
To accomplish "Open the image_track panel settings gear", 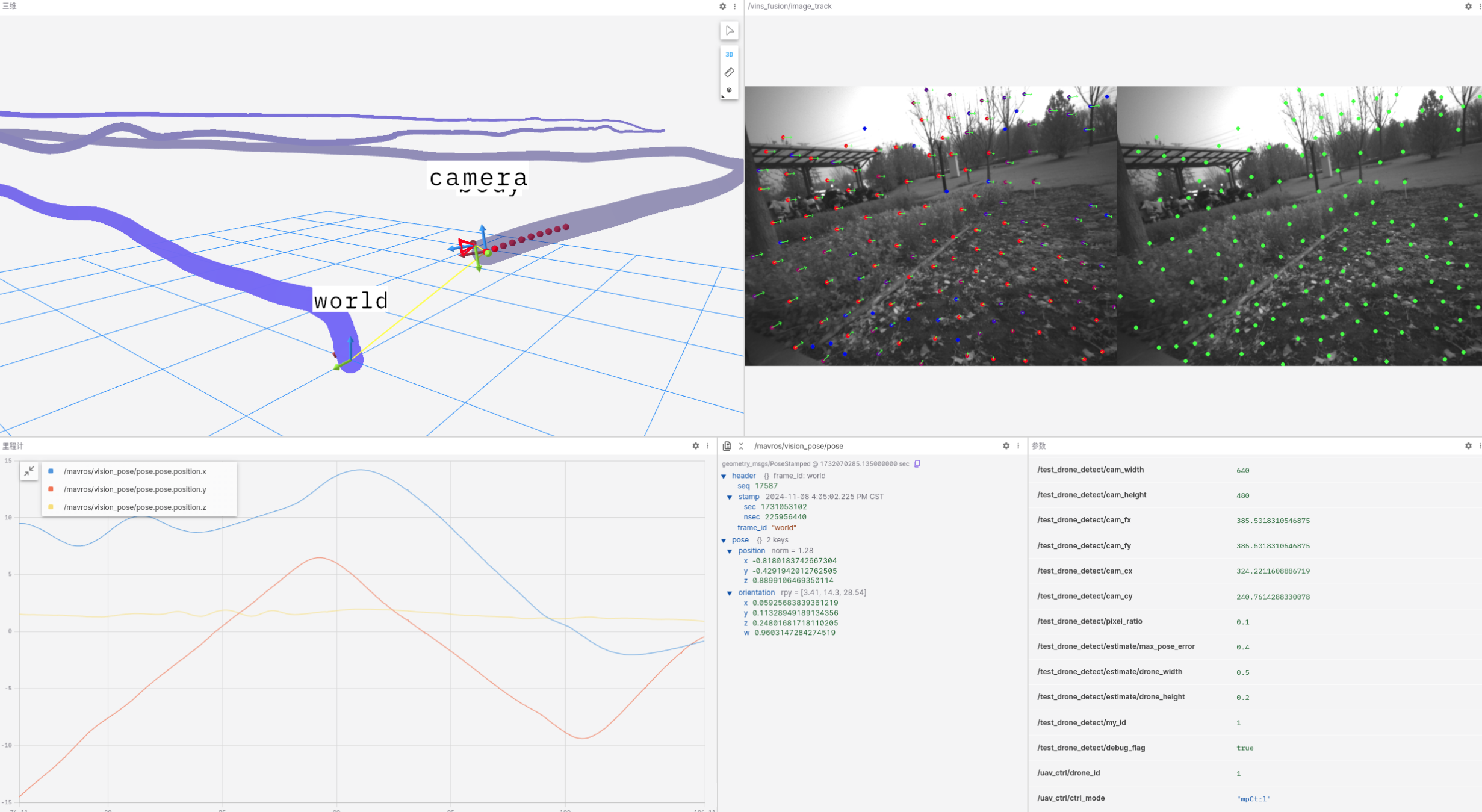I will 1468,6.
